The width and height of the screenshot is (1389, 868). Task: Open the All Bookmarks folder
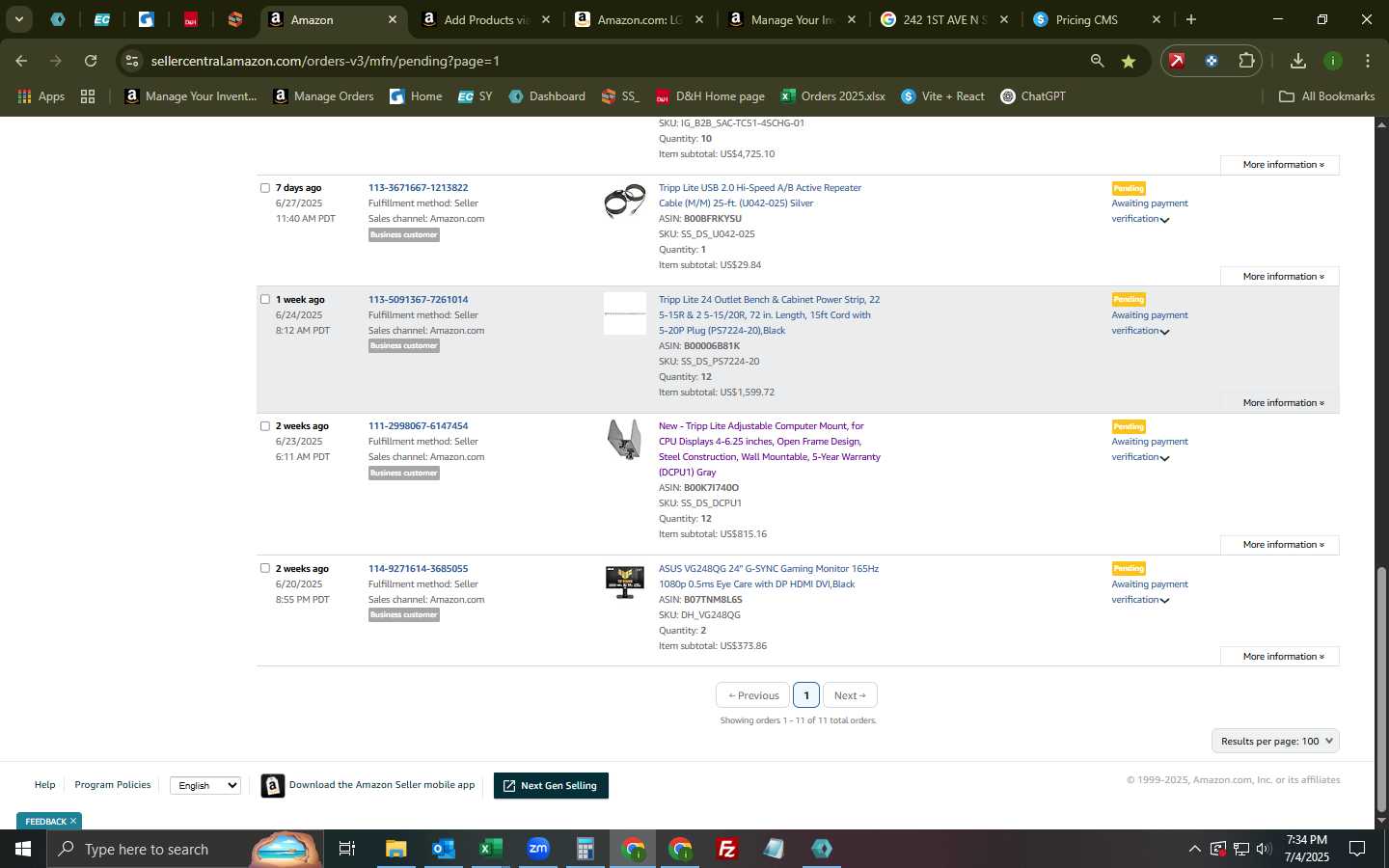tap(1326, 96)
